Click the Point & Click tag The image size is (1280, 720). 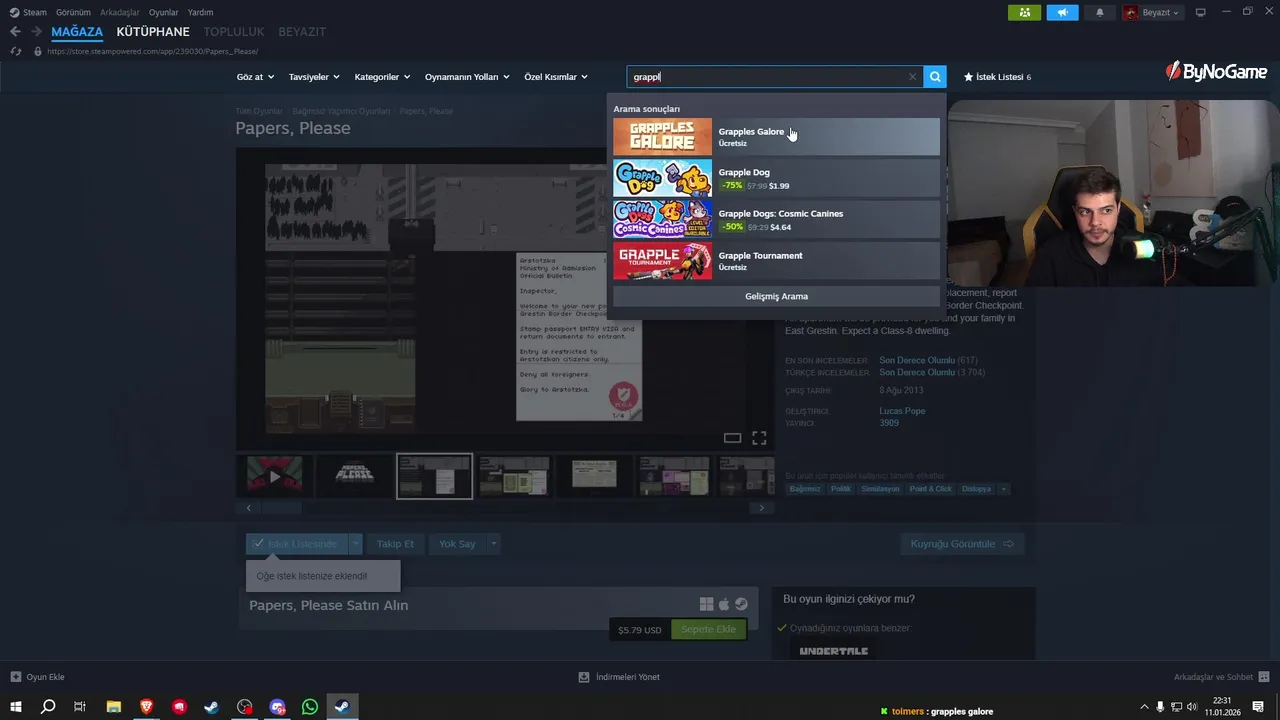(x=931, y=489)
